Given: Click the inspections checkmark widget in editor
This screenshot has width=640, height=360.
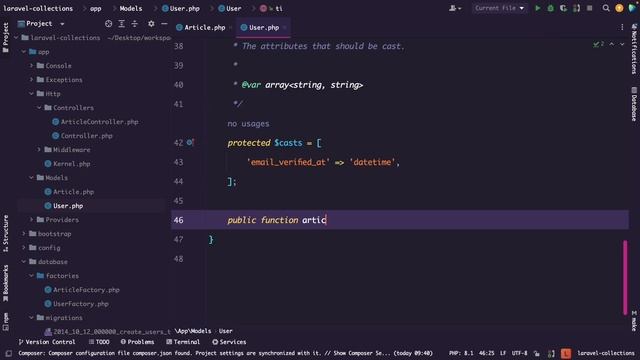Looking at the screenshot, I should [x=598, y=44].
